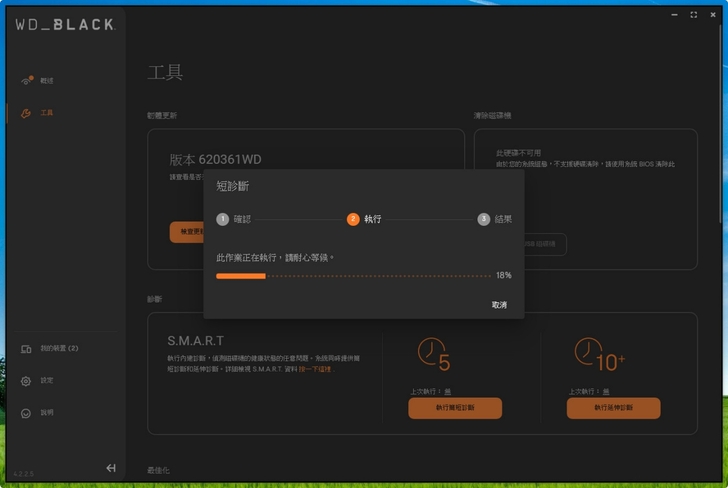Click the 檢查更新 firmware update button

click(187, 232)
